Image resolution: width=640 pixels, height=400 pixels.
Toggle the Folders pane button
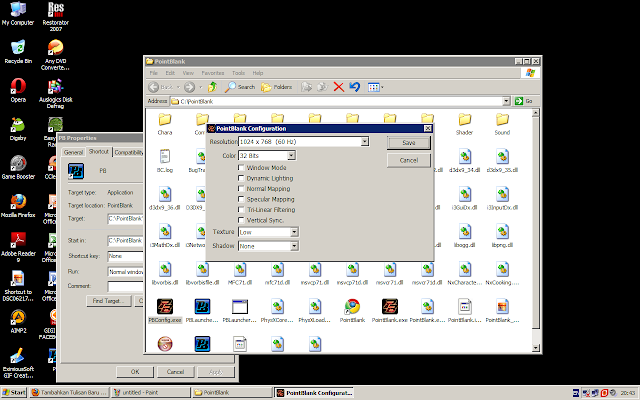277,87
